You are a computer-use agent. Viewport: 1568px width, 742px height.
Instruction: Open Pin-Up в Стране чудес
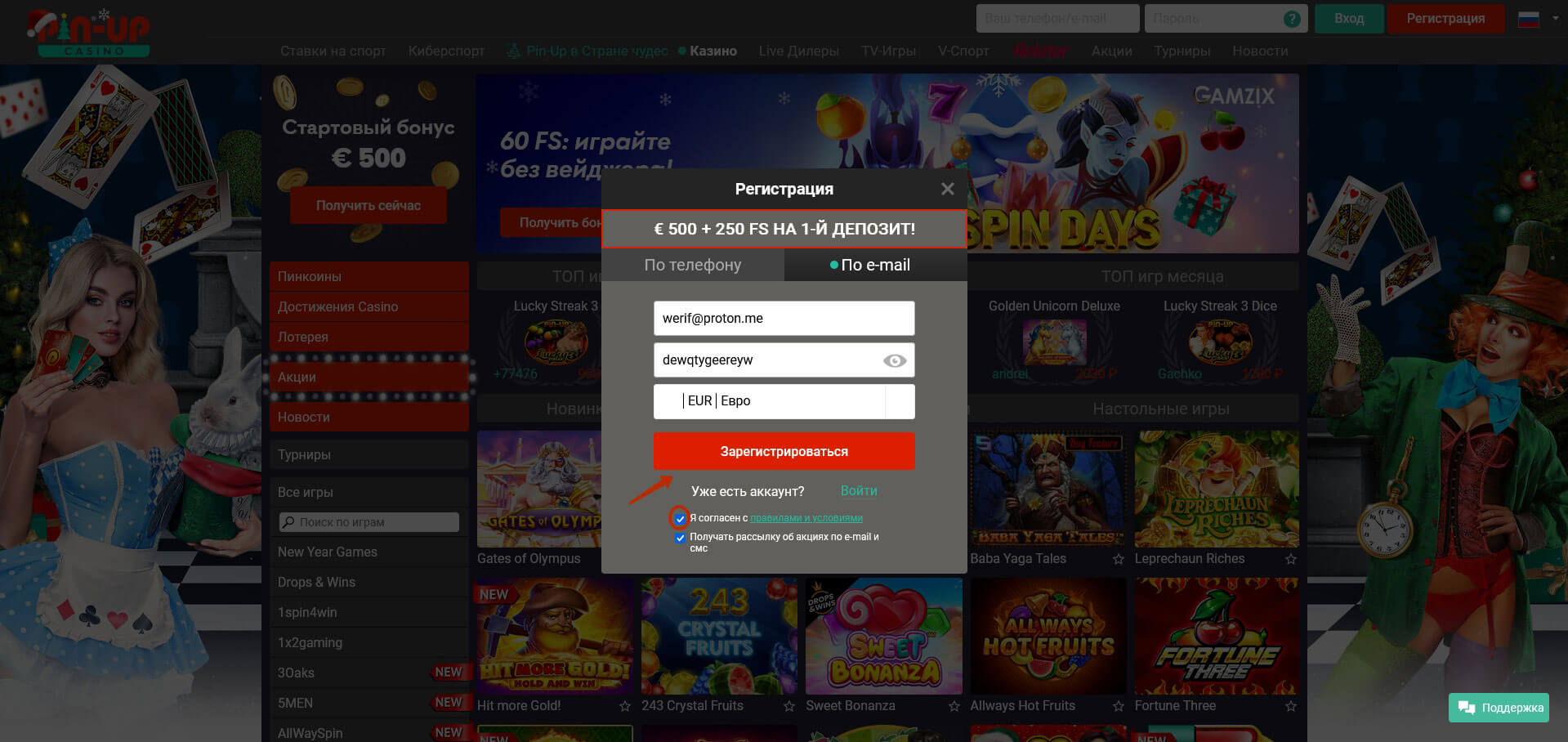coord(588,51)
